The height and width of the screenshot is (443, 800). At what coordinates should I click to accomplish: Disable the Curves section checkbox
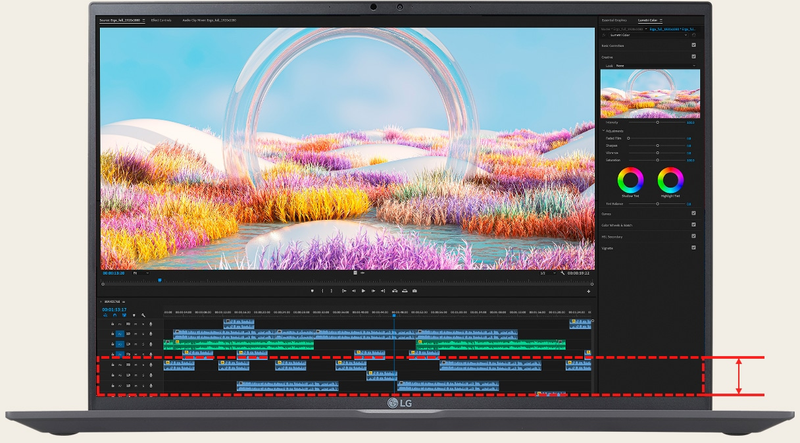(693, 213)
